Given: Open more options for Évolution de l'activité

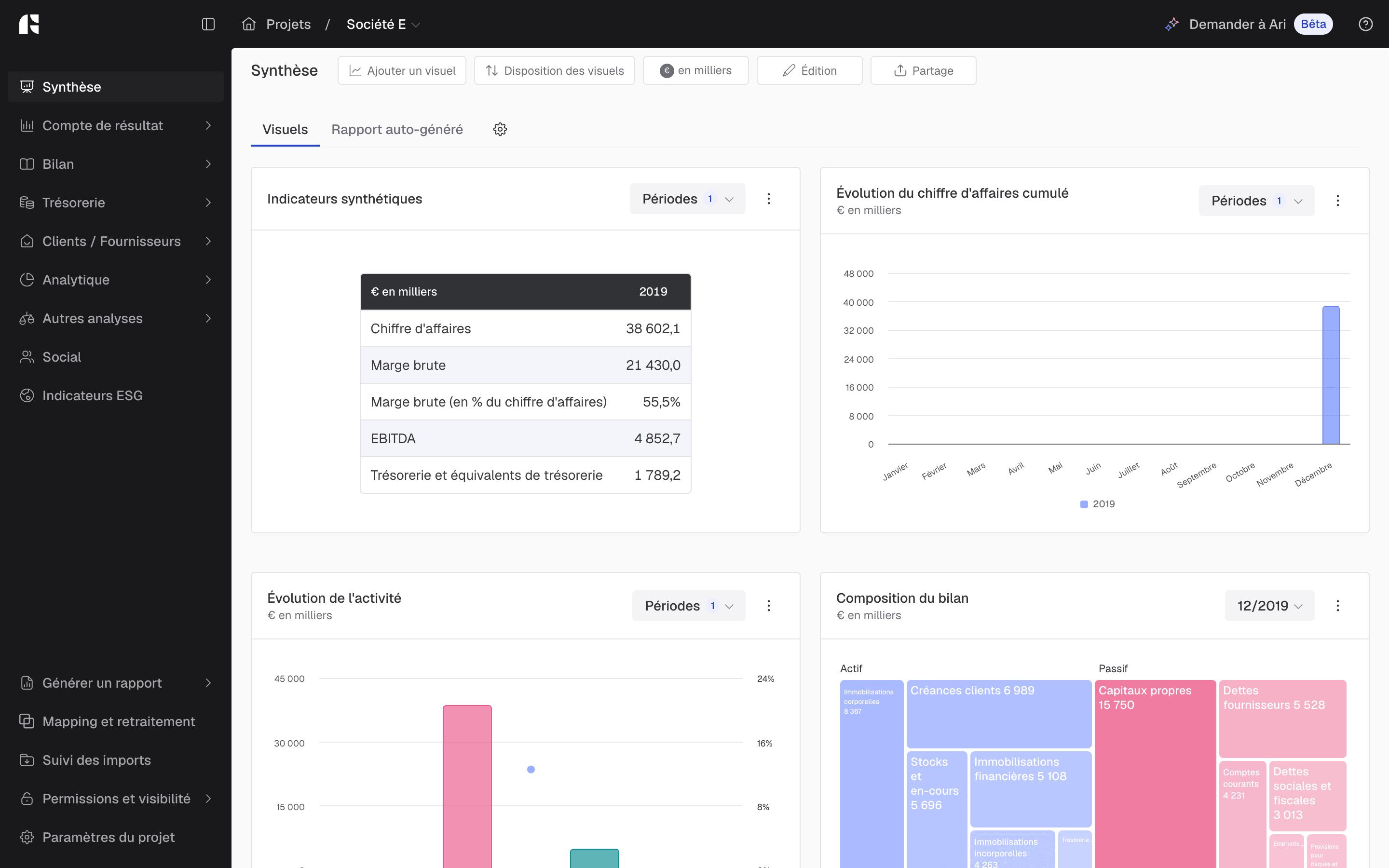Looking at the screenshot, I should pyautogui.click(x=769, y=606).
